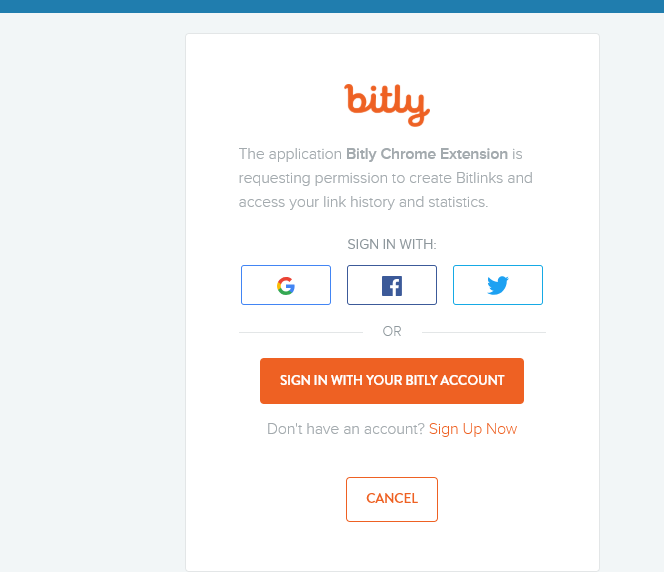Click the horizontal line right of OR

point(484,332)
